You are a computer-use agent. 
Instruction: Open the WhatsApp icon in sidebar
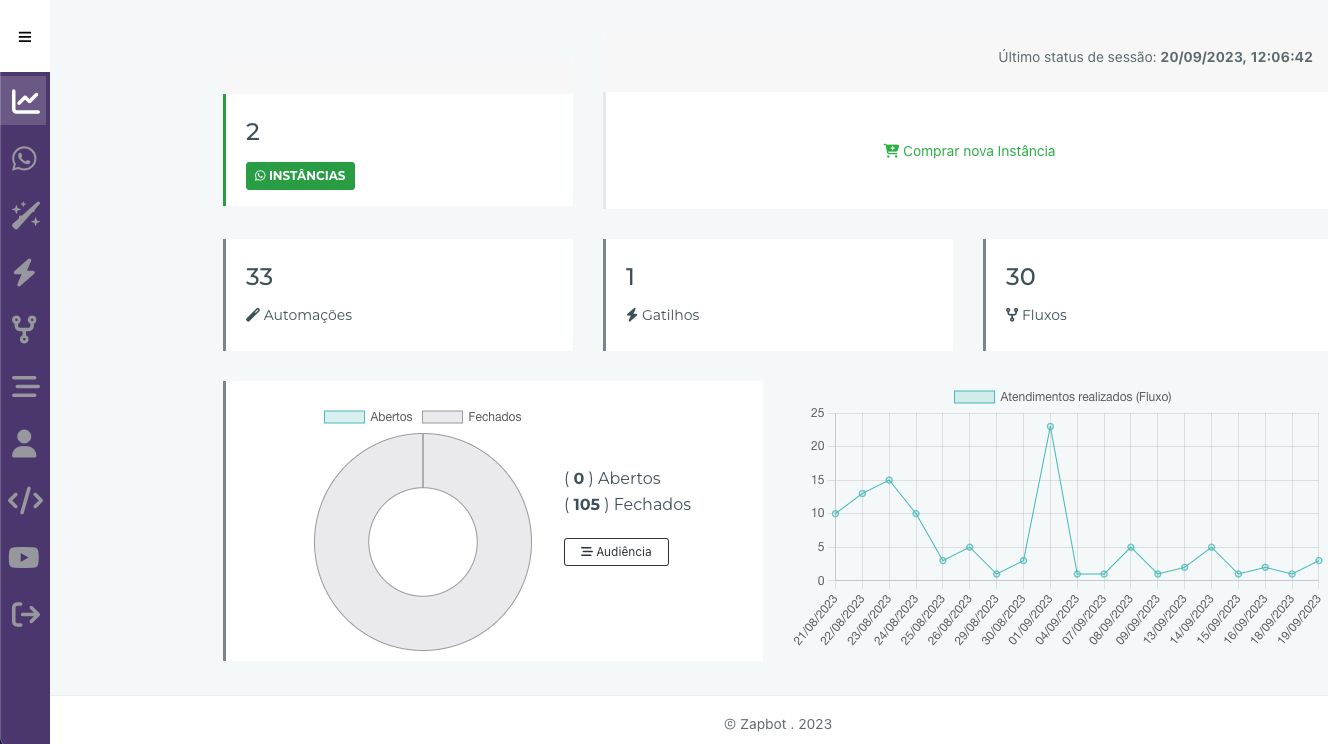[25, 158]
